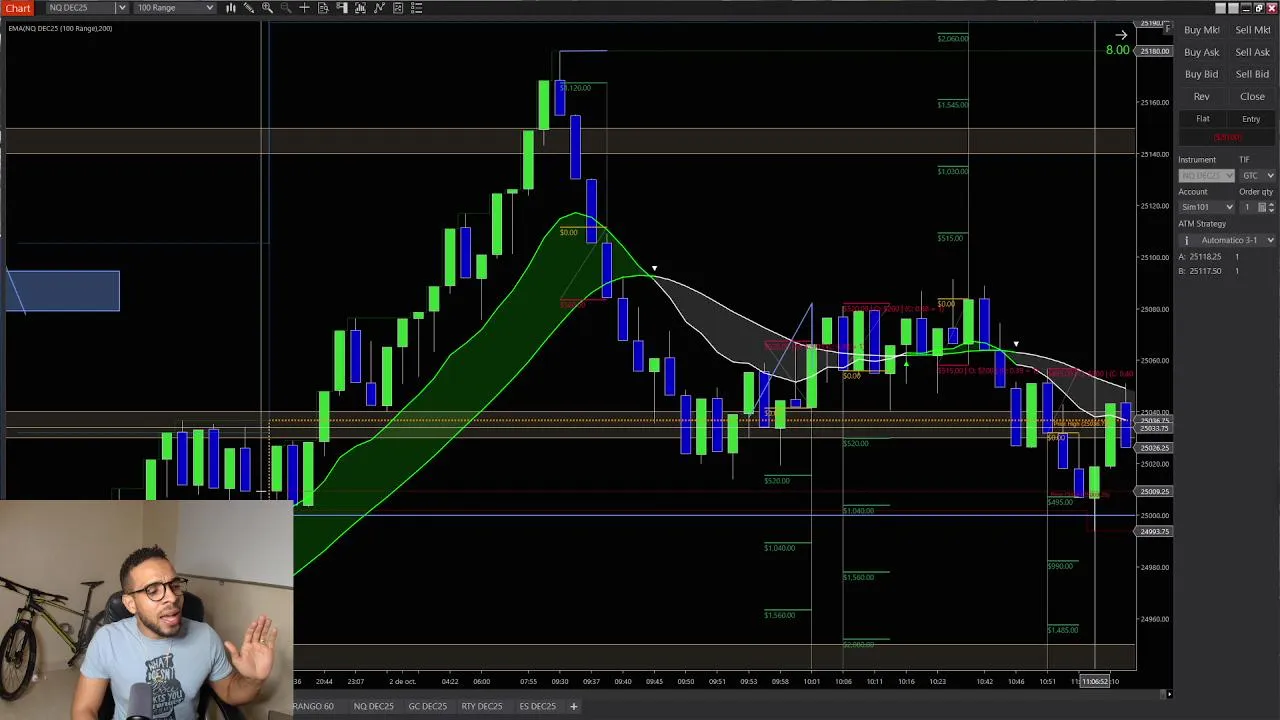This screenshot has width=1280, height=720.
Task: Switch to the ES DEC25 tab
Action: (x=537, y=706)
